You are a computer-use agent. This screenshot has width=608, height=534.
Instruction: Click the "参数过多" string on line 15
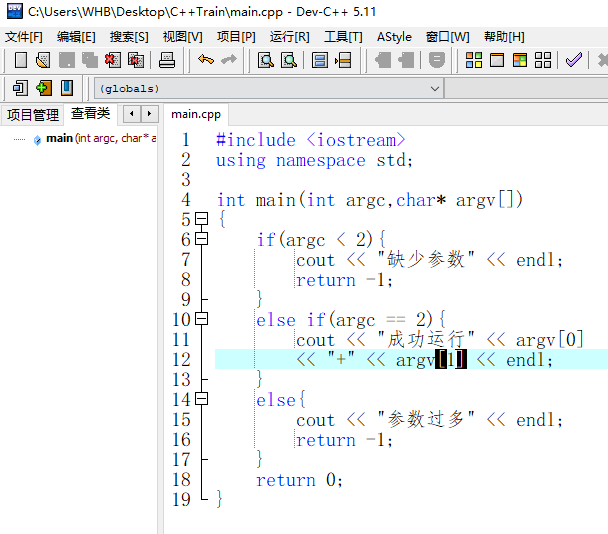pos(426,420)
